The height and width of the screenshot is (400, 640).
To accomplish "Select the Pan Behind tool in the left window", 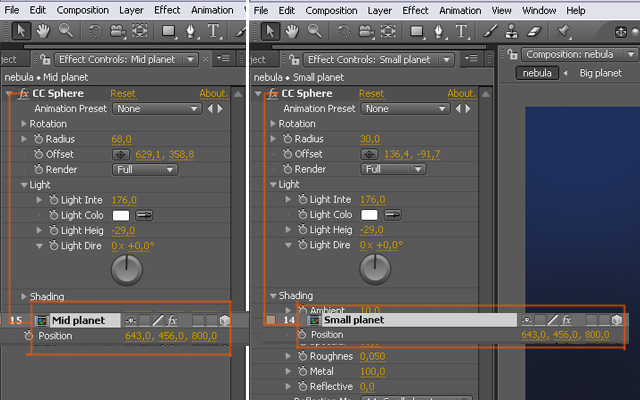I will point(140,31).
